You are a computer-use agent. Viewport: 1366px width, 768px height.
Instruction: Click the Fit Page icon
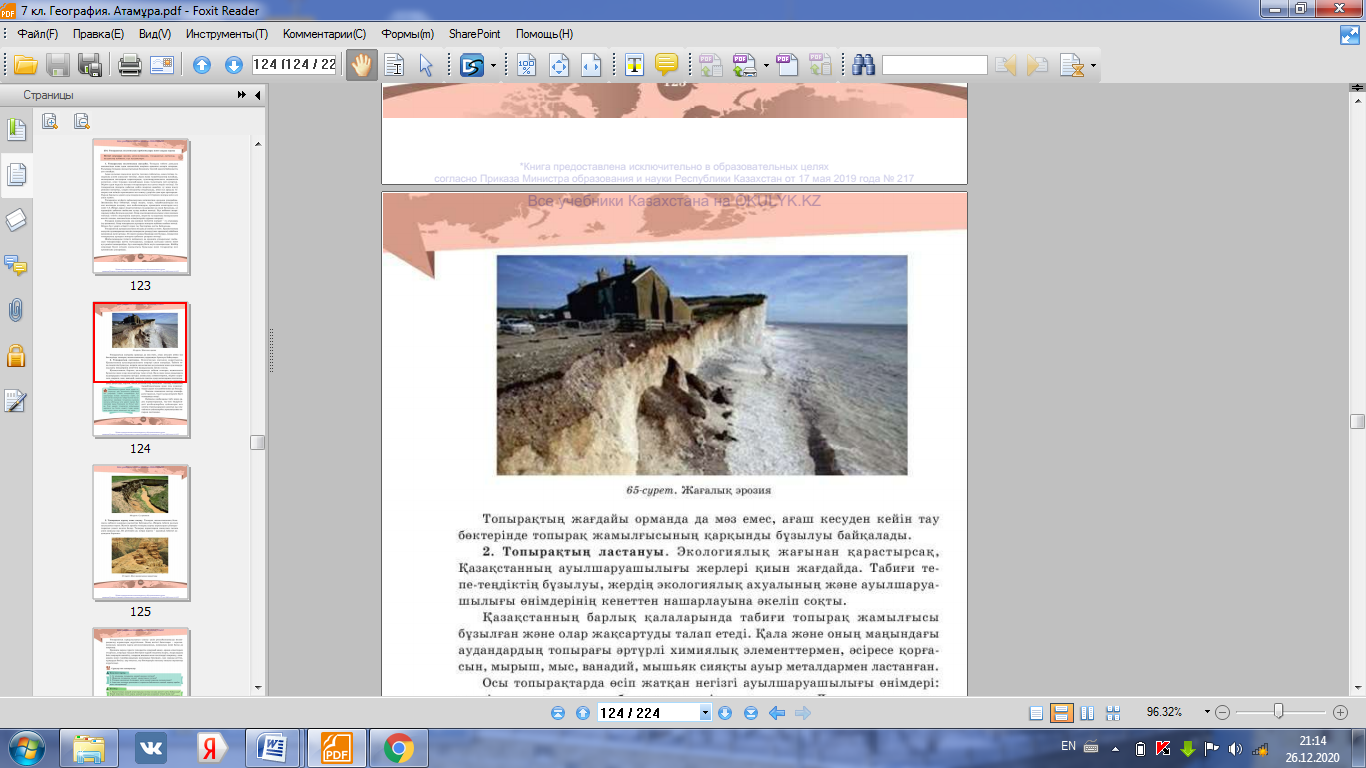[x=559, y=66]
